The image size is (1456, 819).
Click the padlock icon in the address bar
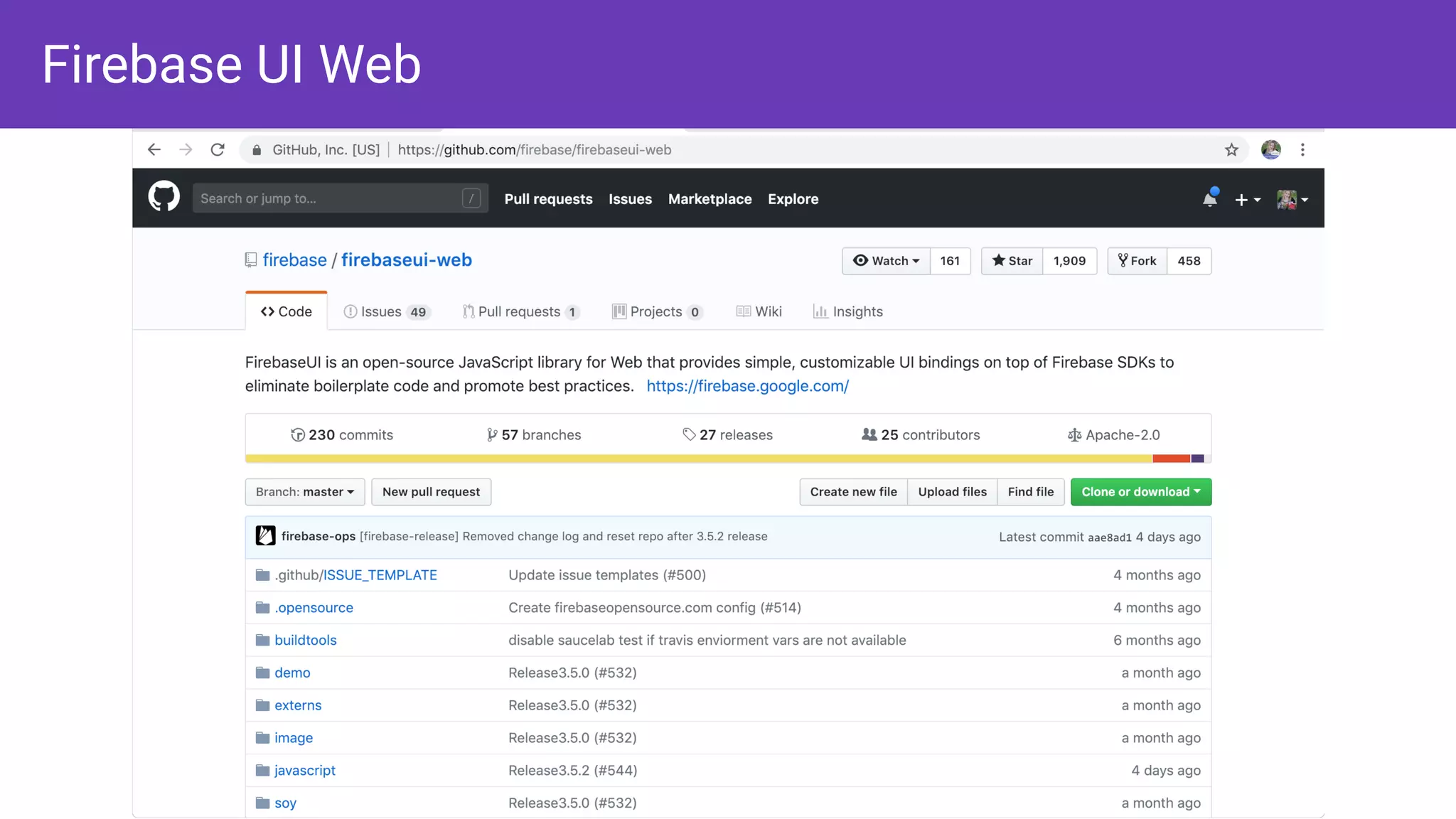257,150
